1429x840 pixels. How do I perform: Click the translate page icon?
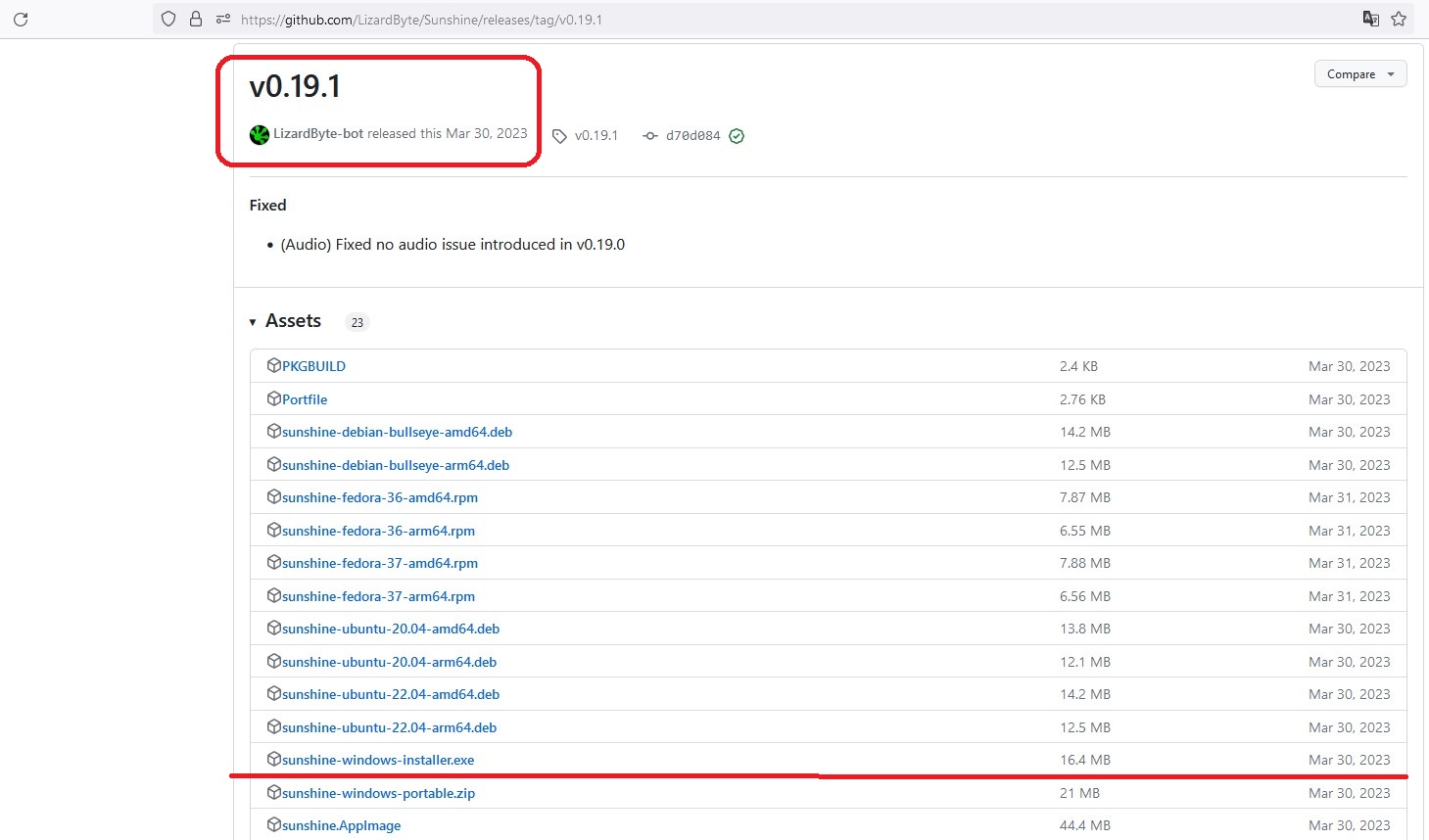(1371, 19)
